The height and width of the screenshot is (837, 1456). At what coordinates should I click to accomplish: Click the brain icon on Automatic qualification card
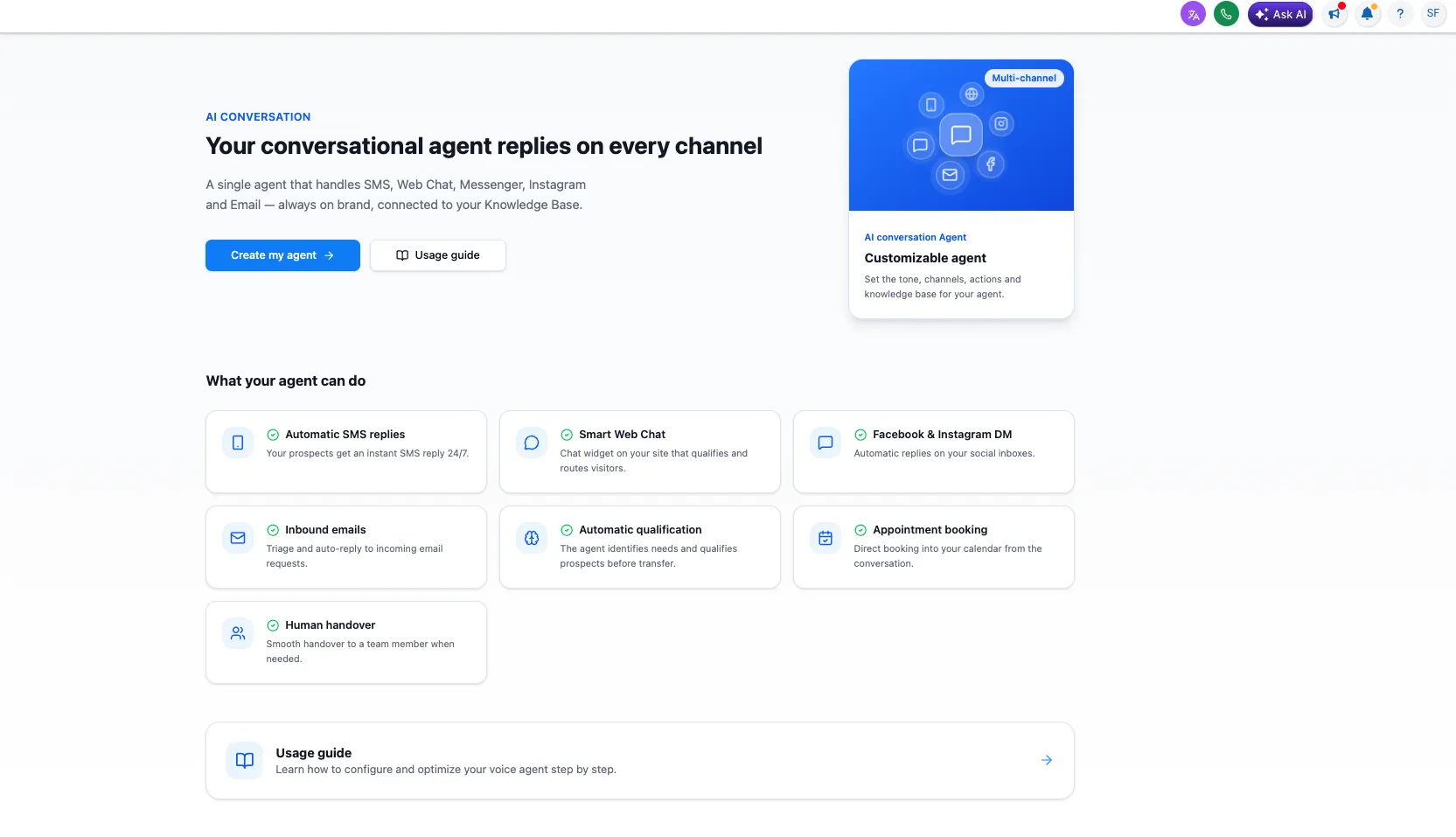click(x=532, y=538)
